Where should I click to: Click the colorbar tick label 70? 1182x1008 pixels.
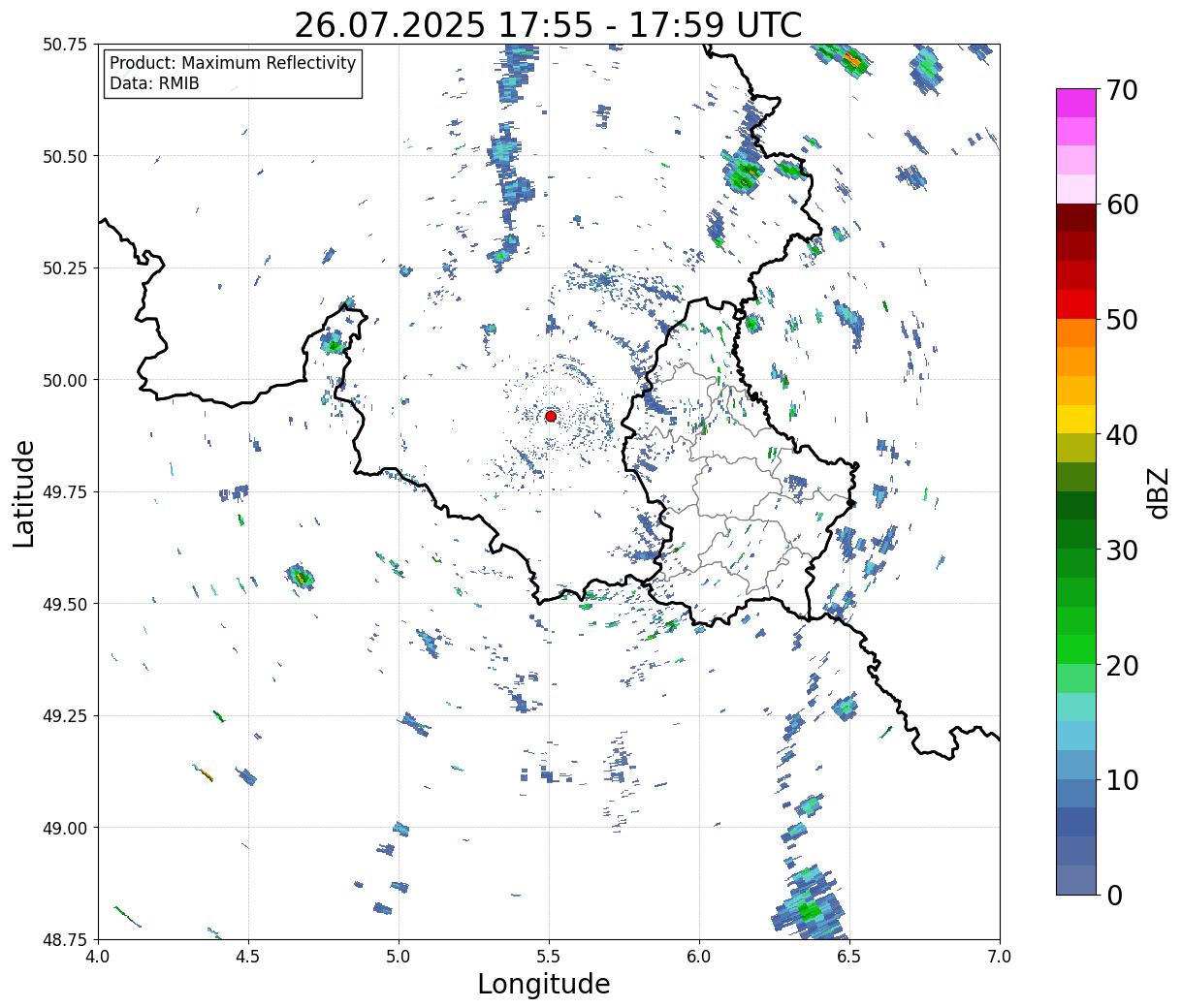[1121, 90]
